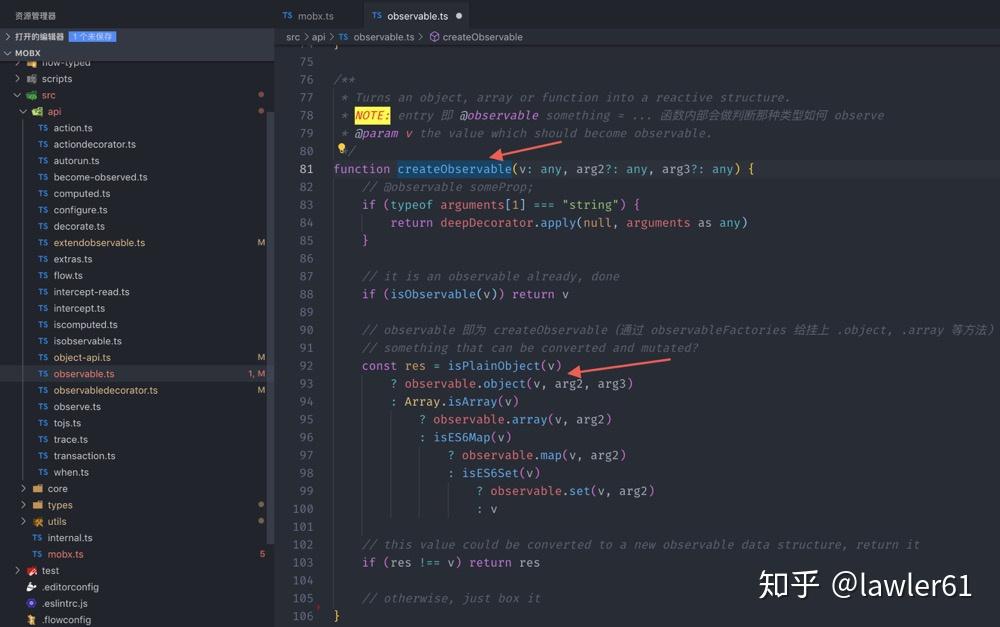Open observabledecorator.ts file
1000x627 pixels.
tap(105, 390)
